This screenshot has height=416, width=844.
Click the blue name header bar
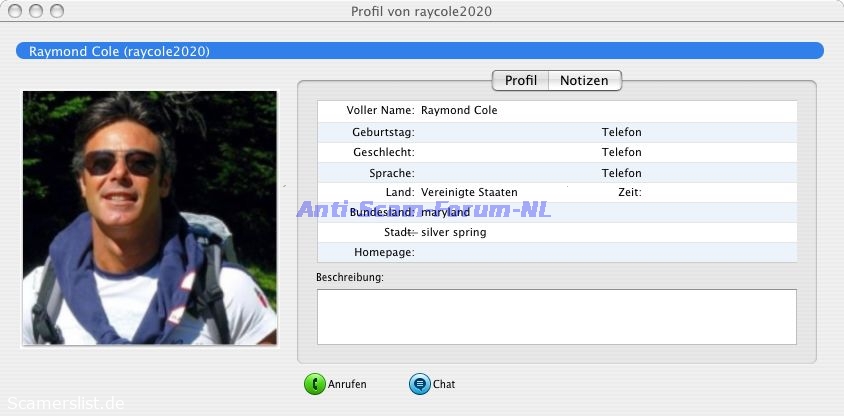click(420, 51)
